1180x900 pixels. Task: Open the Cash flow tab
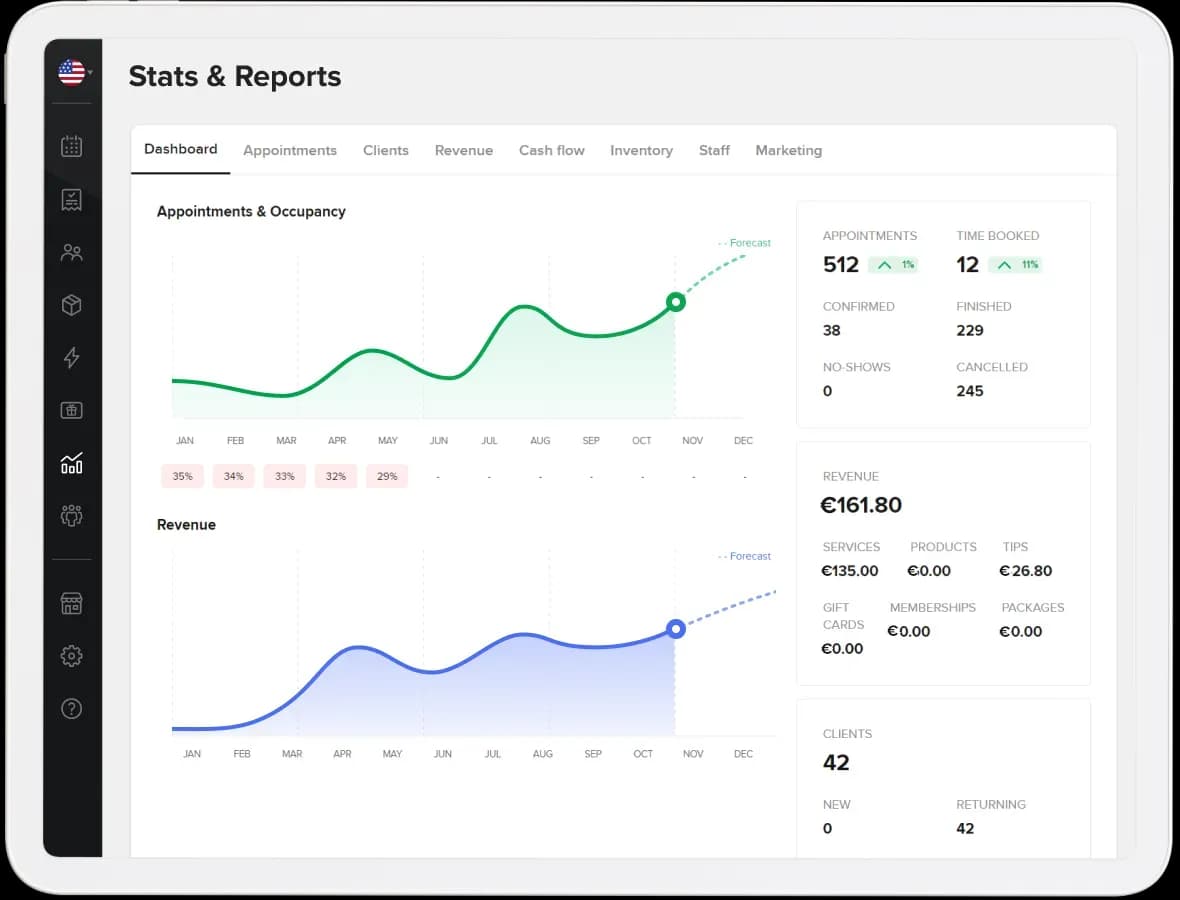(x=551, y=150)
